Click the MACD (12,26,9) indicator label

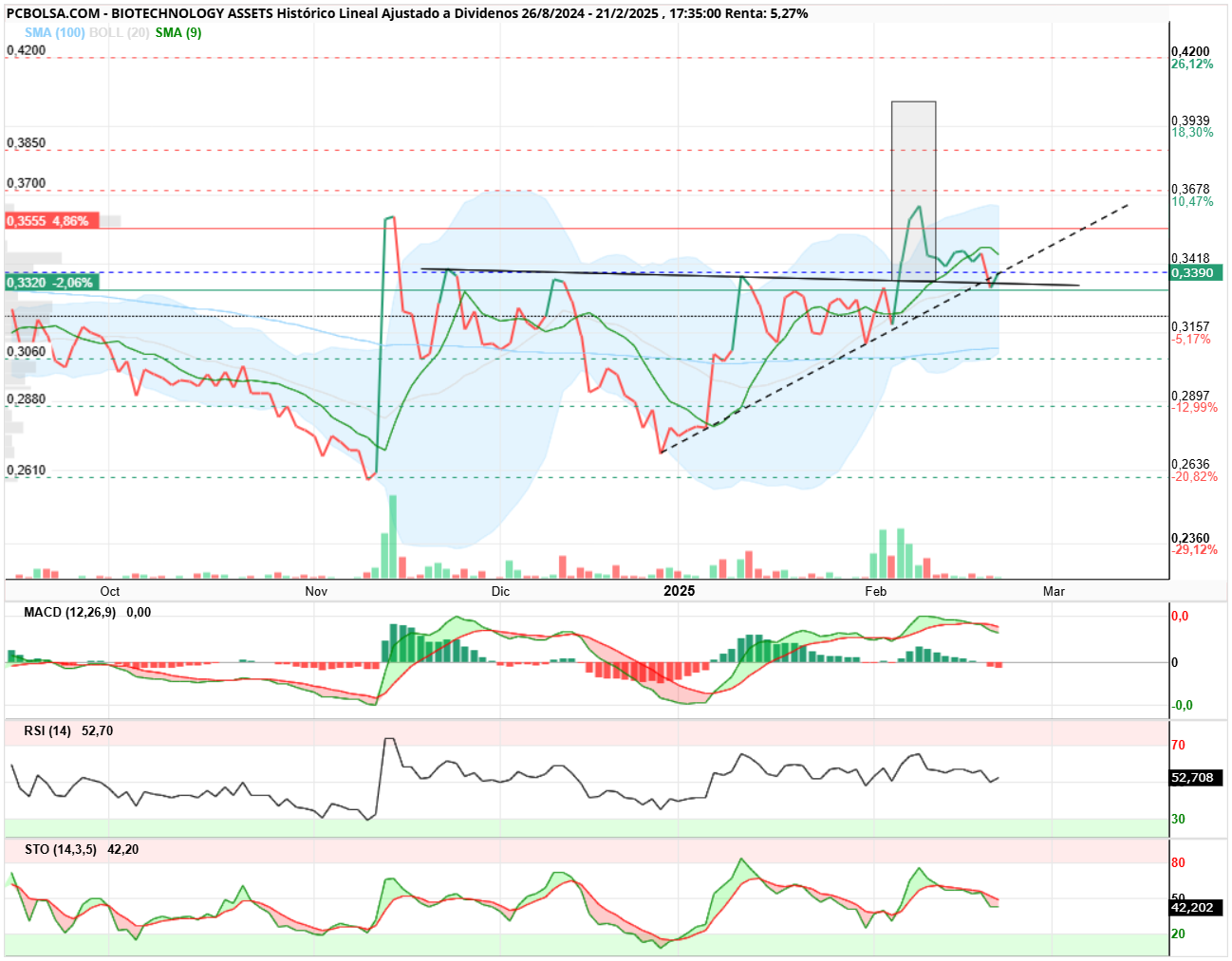pyautogui.click(x=70, y=612)
